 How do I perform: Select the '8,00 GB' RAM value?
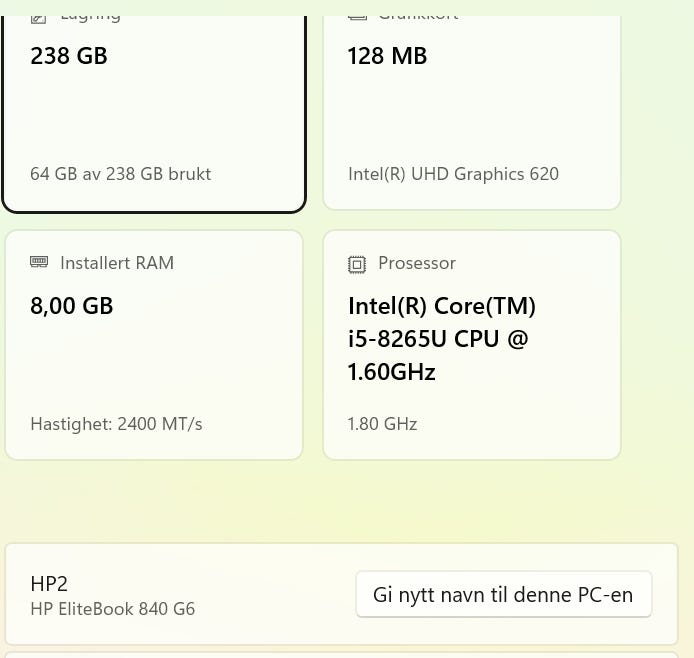coord(72,306)
